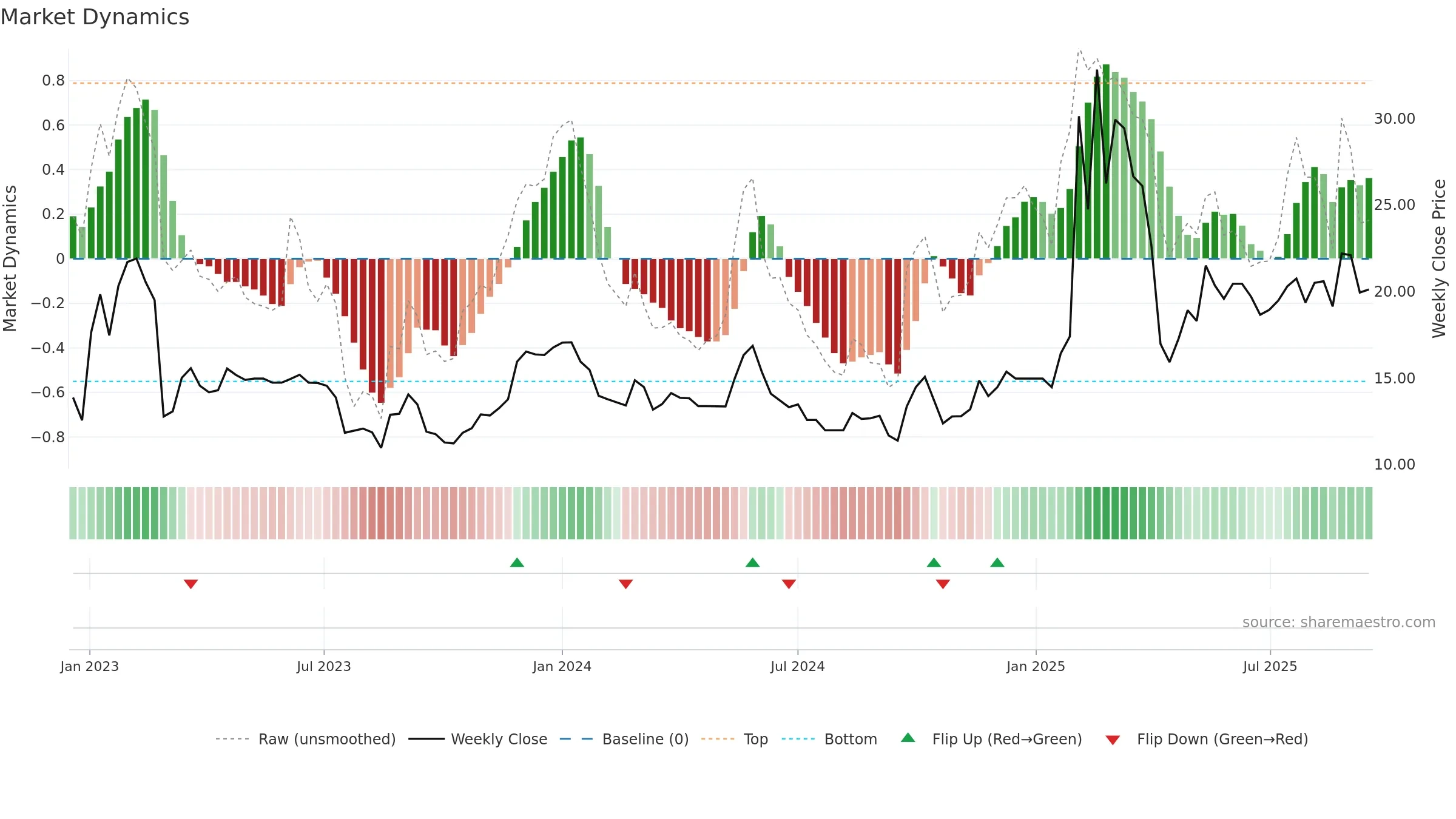The width and height of the screenshot is (1456, 819).
Task: Click the Jul 2024 x-axis label
Action: 798,666
